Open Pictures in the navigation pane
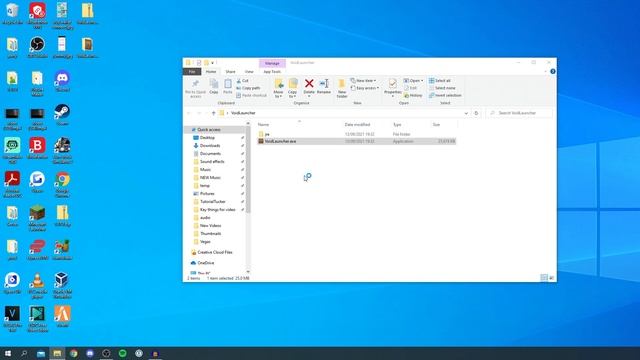This screenshot has width=640, height=360. pyautogui.click(x=207, y=193)
